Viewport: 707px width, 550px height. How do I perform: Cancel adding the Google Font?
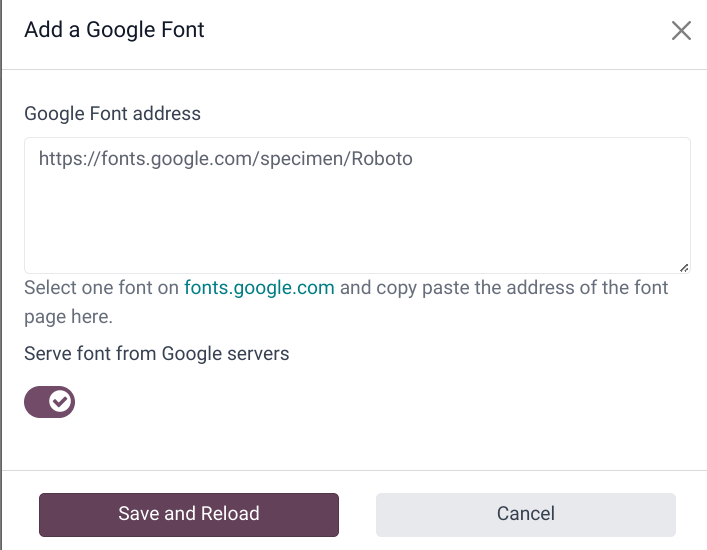(x=525, y=514)
